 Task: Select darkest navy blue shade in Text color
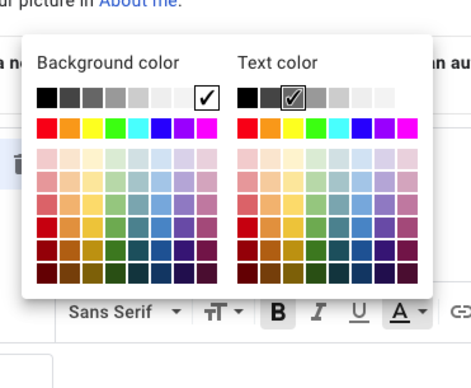[362, 273]
